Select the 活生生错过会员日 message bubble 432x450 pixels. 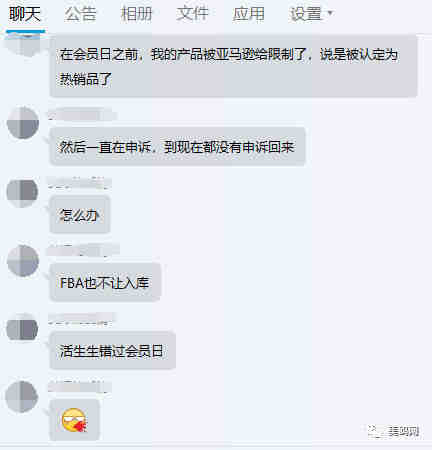pos(113,350)
